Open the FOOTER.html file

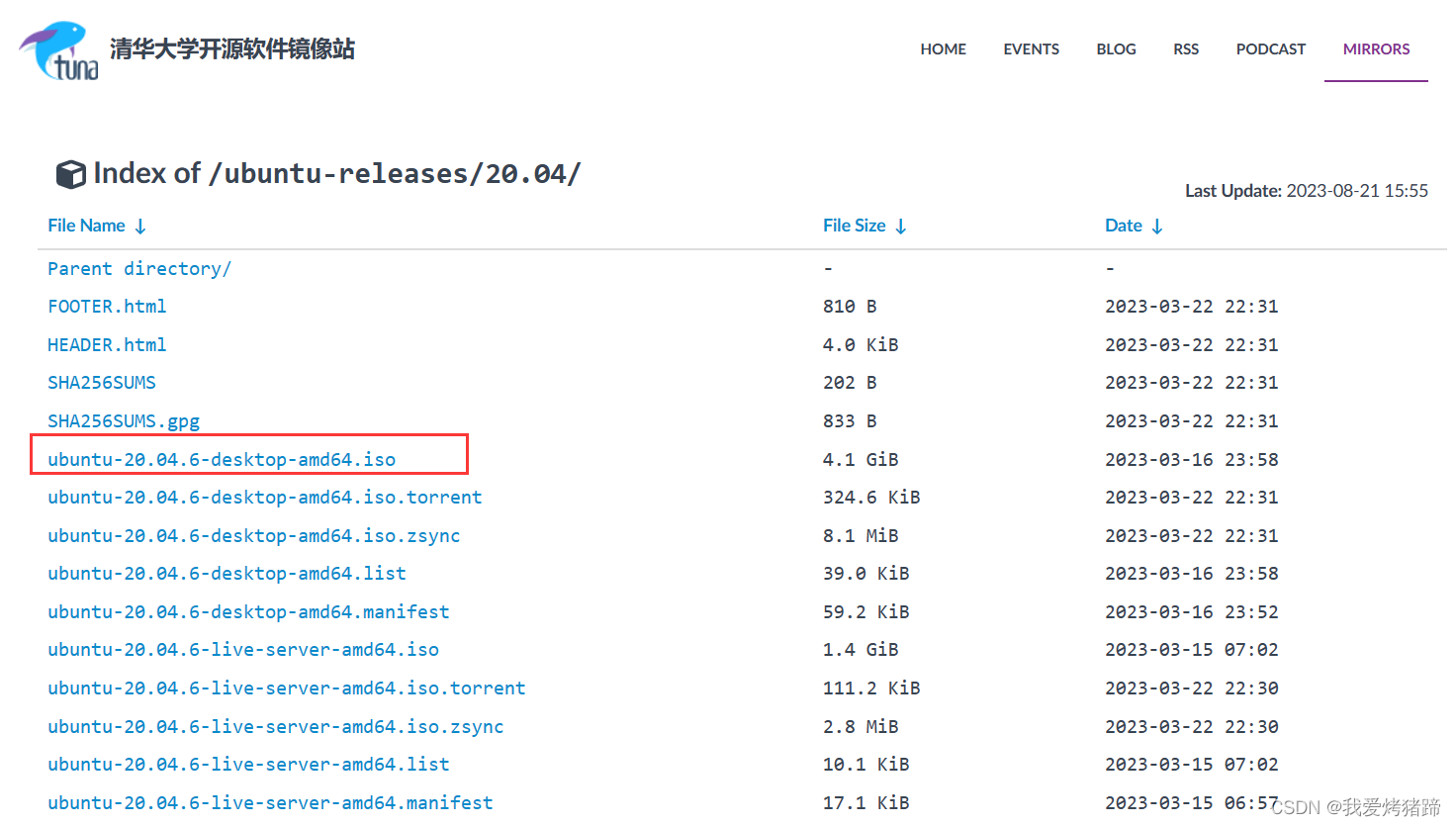click(x=107, y=307)
